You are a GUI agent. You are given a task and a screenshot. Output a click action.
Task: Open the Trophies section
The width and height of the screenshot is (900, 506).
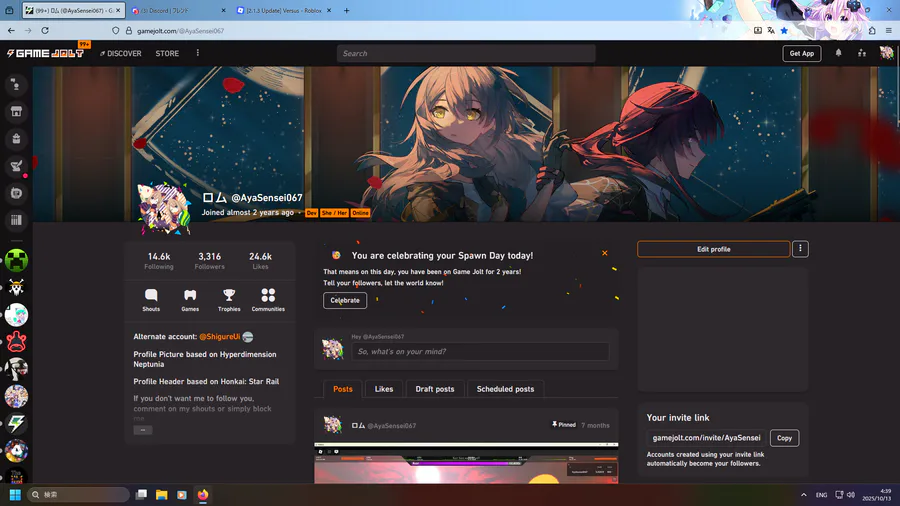pos(229,299)
